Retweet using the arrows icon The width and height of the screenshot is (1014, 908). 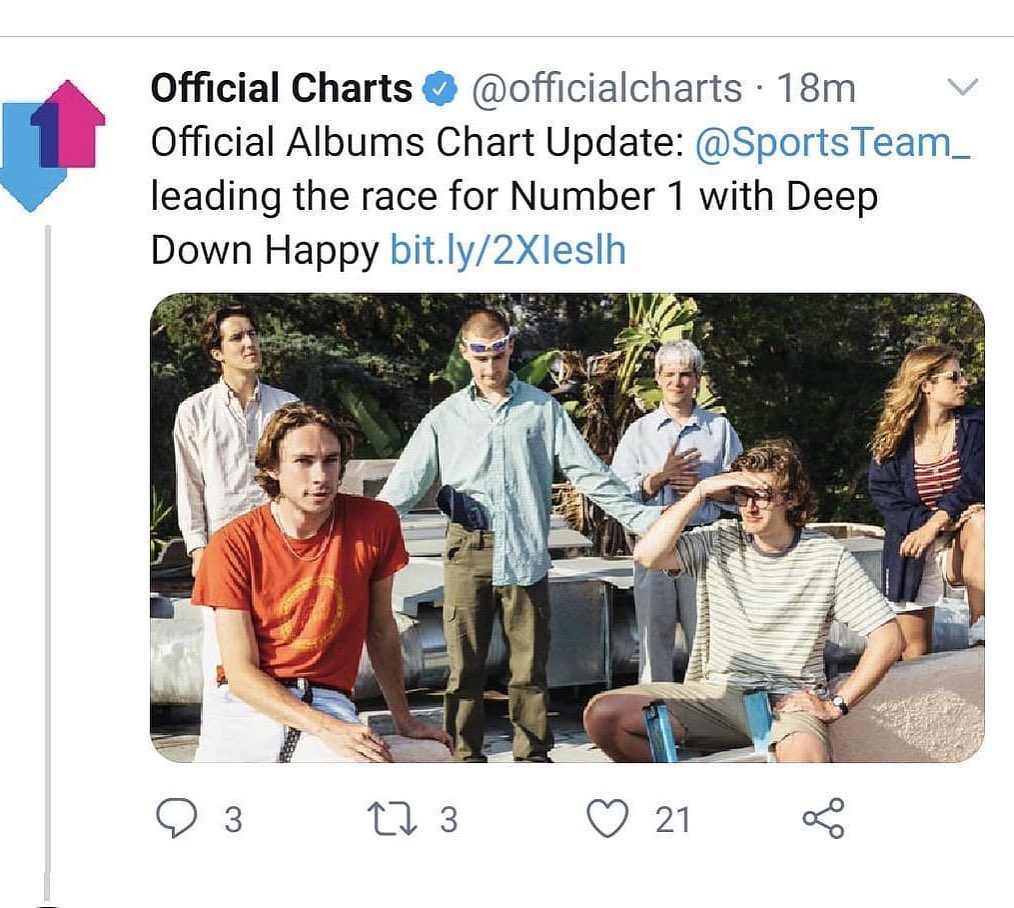(391, 819)
